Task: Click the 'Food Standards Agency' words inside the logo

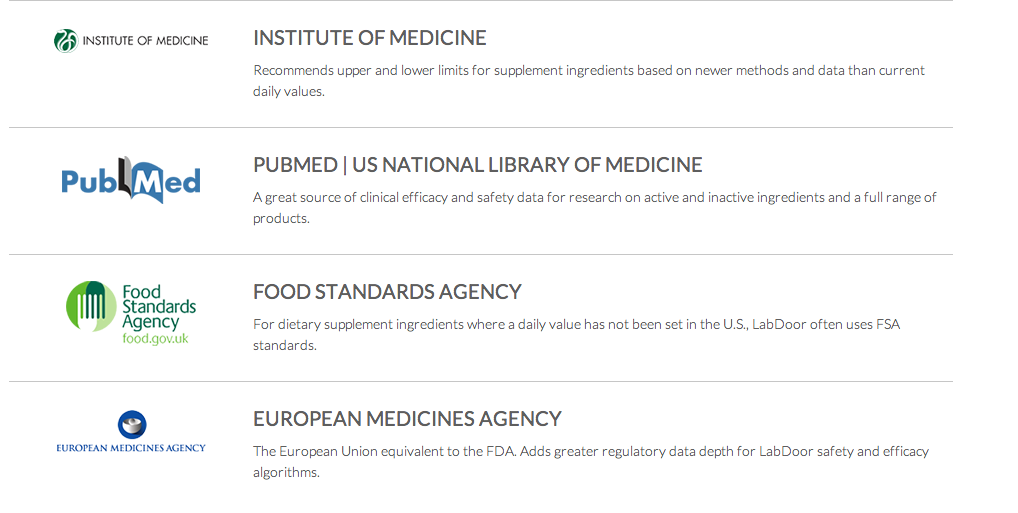Action: coord(158,307)
